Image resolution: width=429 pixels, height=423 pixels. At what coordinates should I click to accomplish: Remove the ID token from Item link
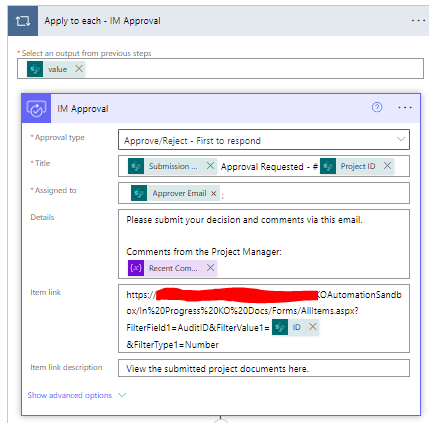pyautogui.click(x=312, y=327)
